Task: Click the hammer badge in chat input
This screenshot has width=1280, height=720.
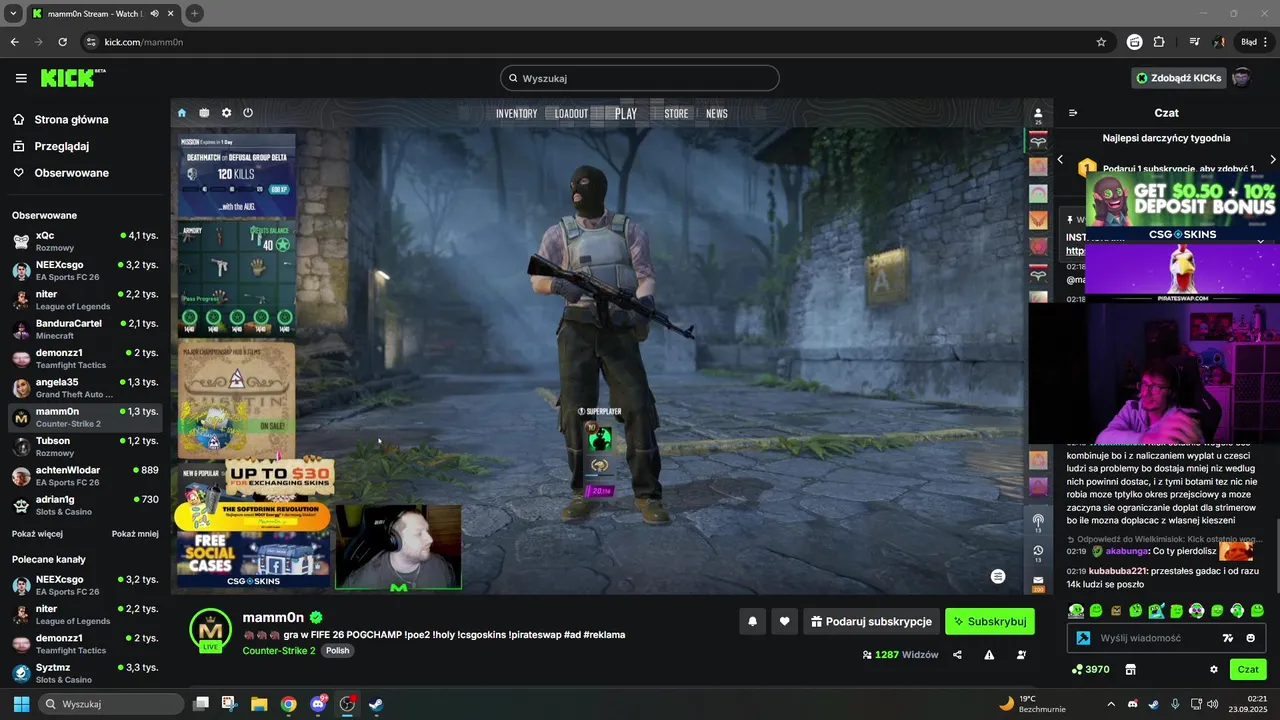Action: (1083, 638)
